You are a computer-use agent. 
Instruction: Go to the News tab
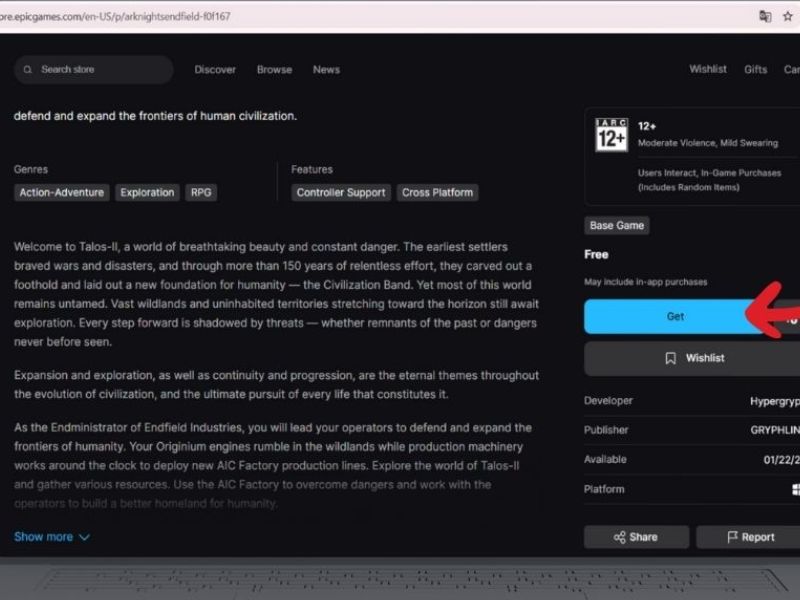[326, 70]
